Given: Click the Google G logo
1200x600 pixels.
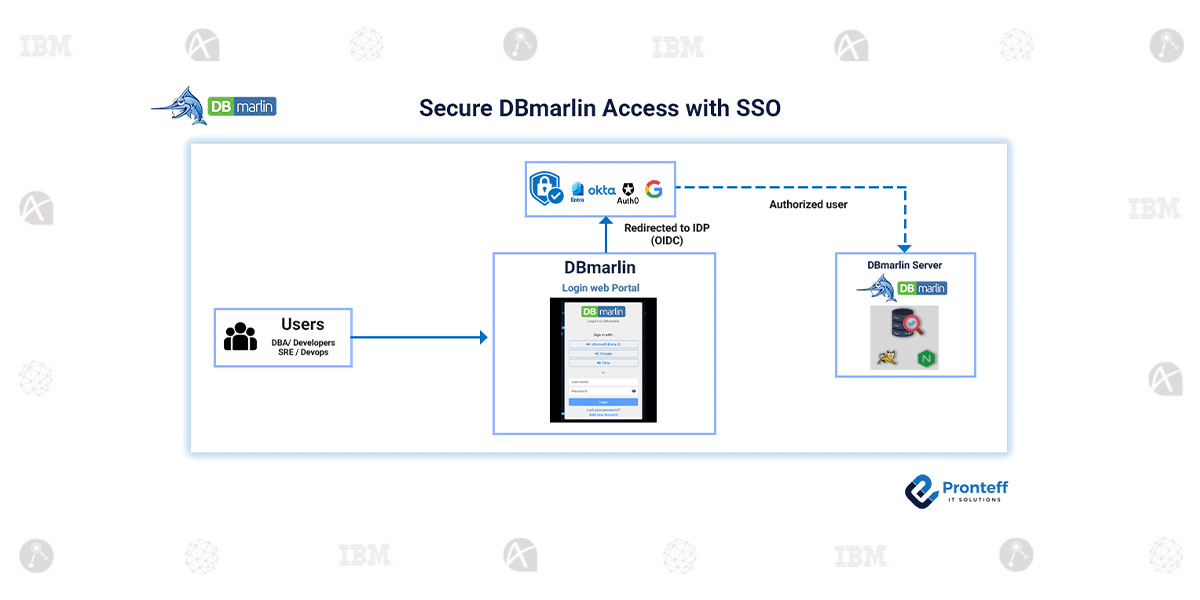Looking at the screenshot, I should pos(654,189).
